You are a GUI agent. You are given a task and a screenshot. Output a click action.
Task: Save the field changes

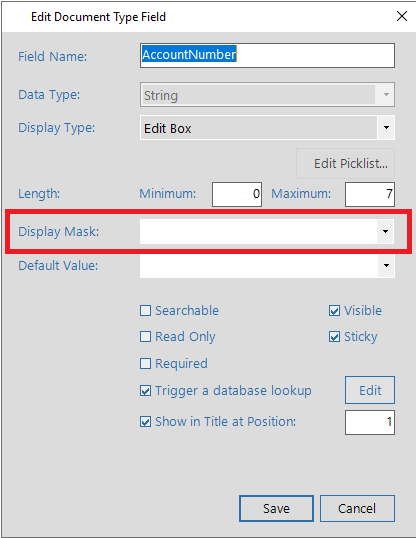[276, 508]
